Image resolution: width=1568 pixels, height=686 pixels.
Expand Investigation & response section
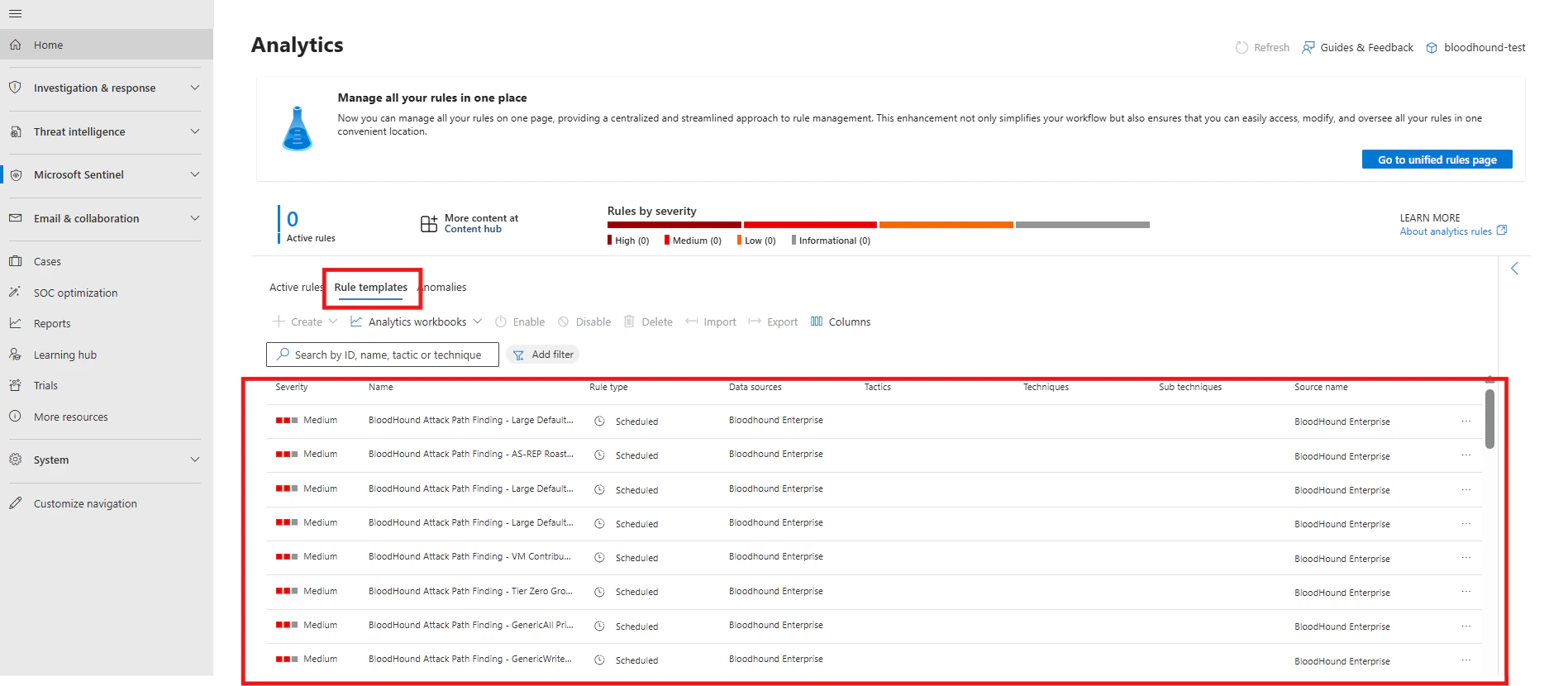pos(195,88)
